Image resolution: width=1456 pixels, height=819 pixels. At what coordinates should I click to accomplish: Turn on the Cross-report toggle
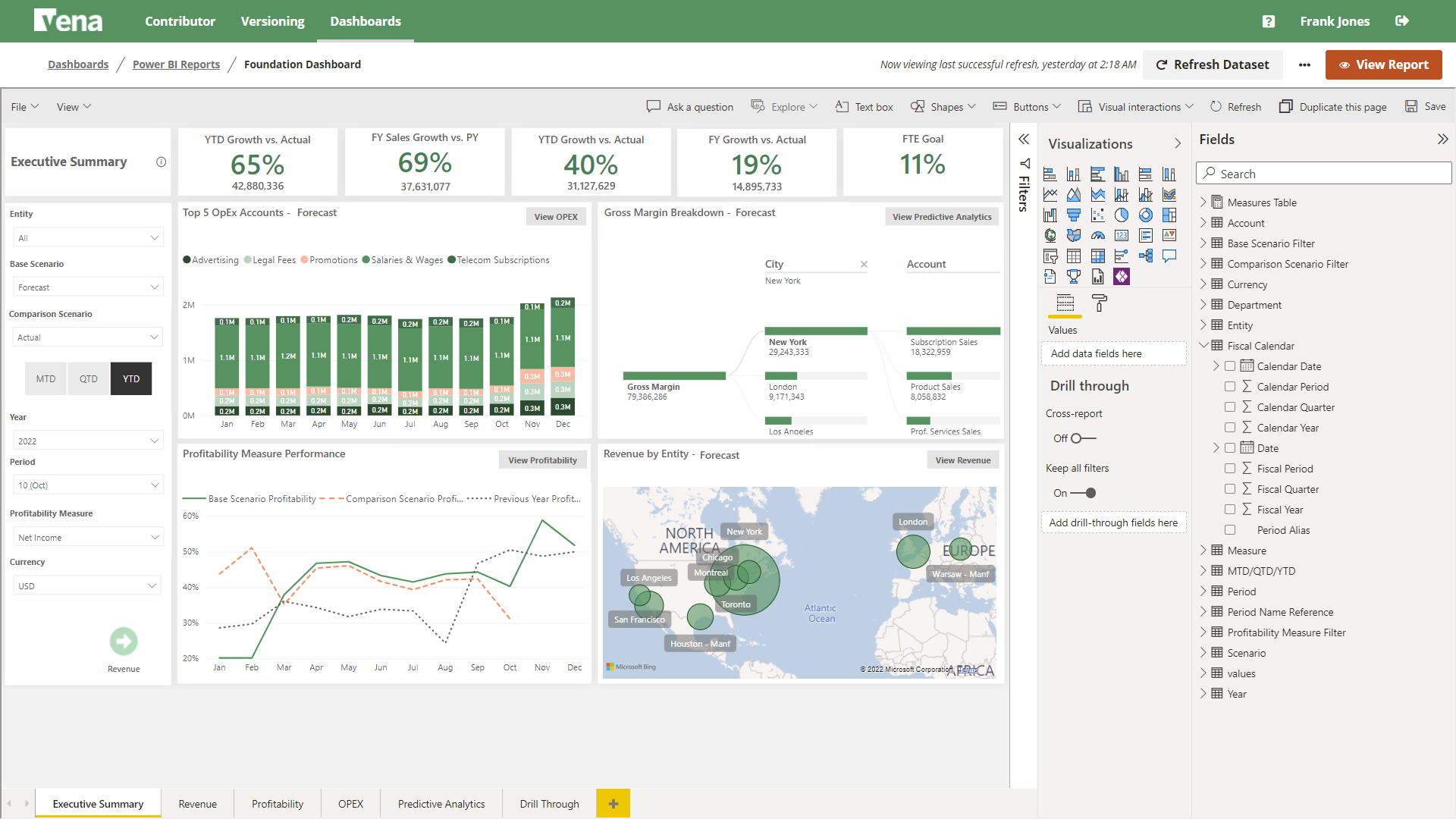coord(1083,438)
